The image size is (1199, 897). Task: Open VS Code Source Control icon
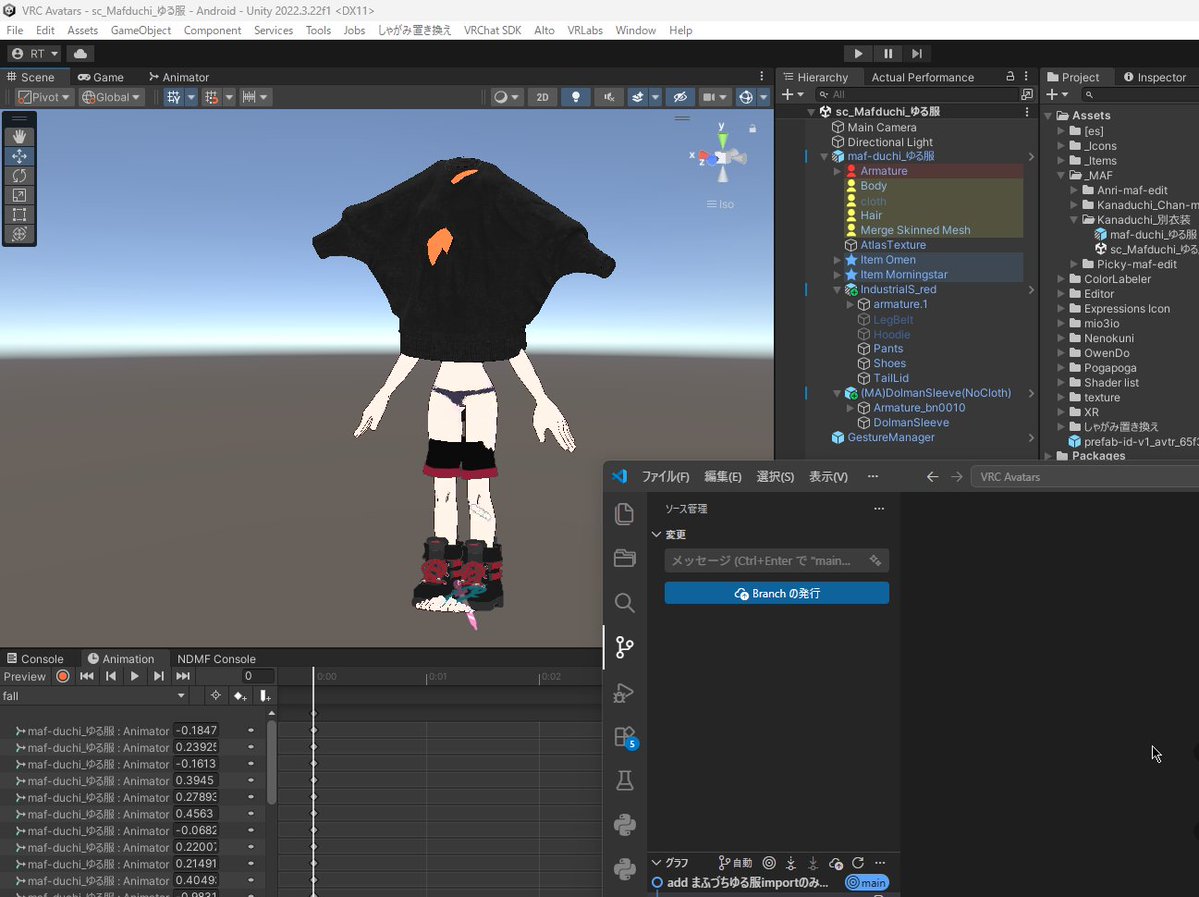[625, 648]
